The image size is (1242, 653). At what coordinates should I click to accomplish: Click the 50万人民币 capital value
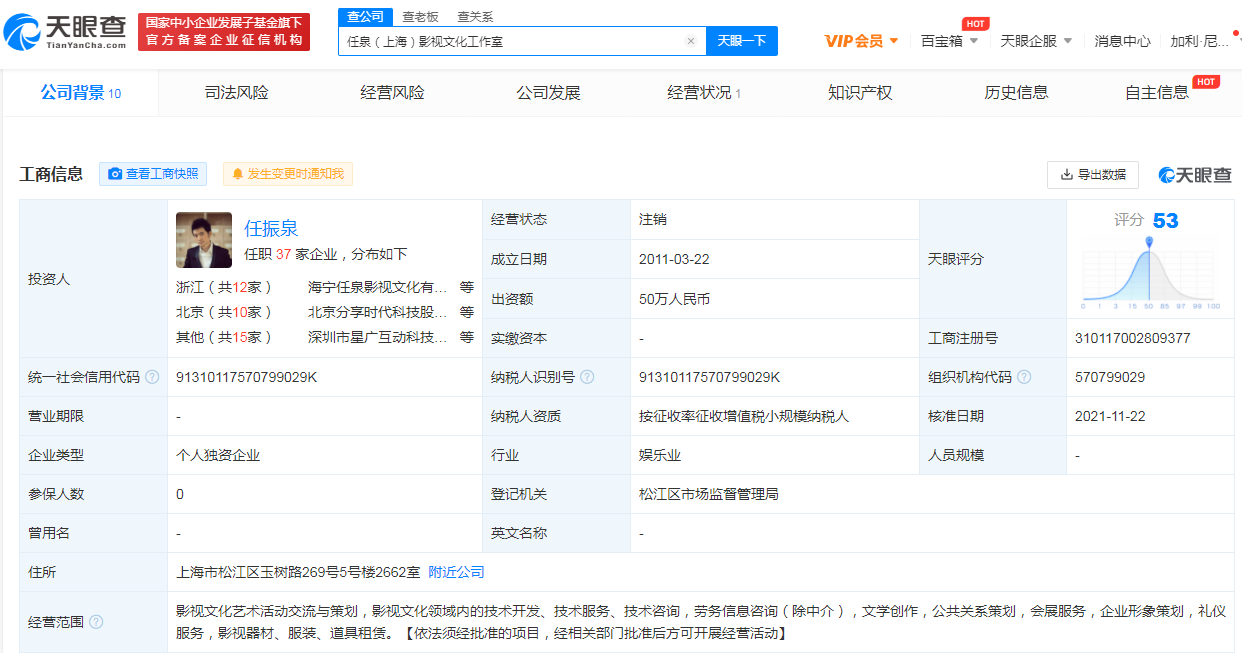tap(674, 298)
